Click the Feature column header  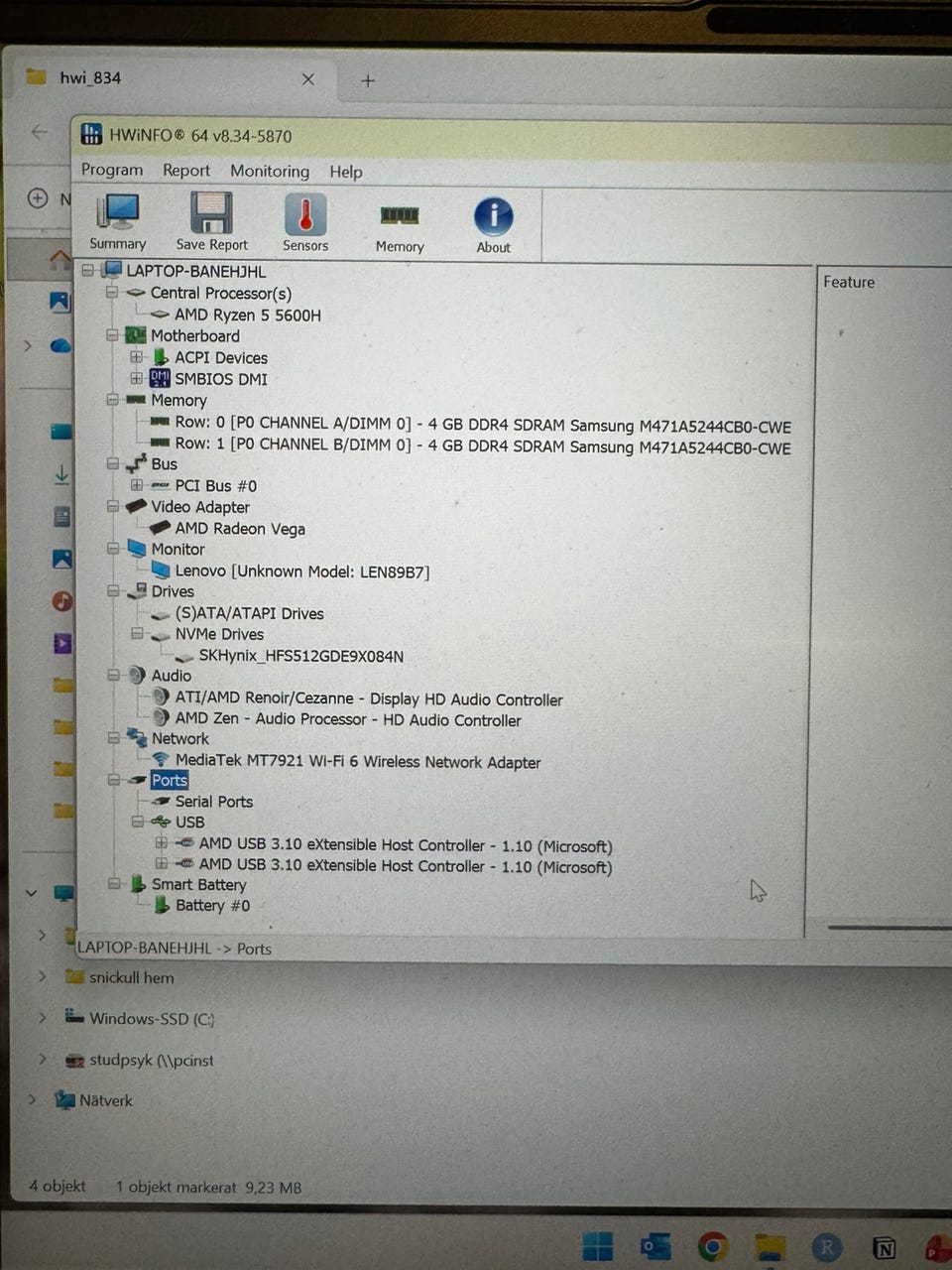pos(849,282)
